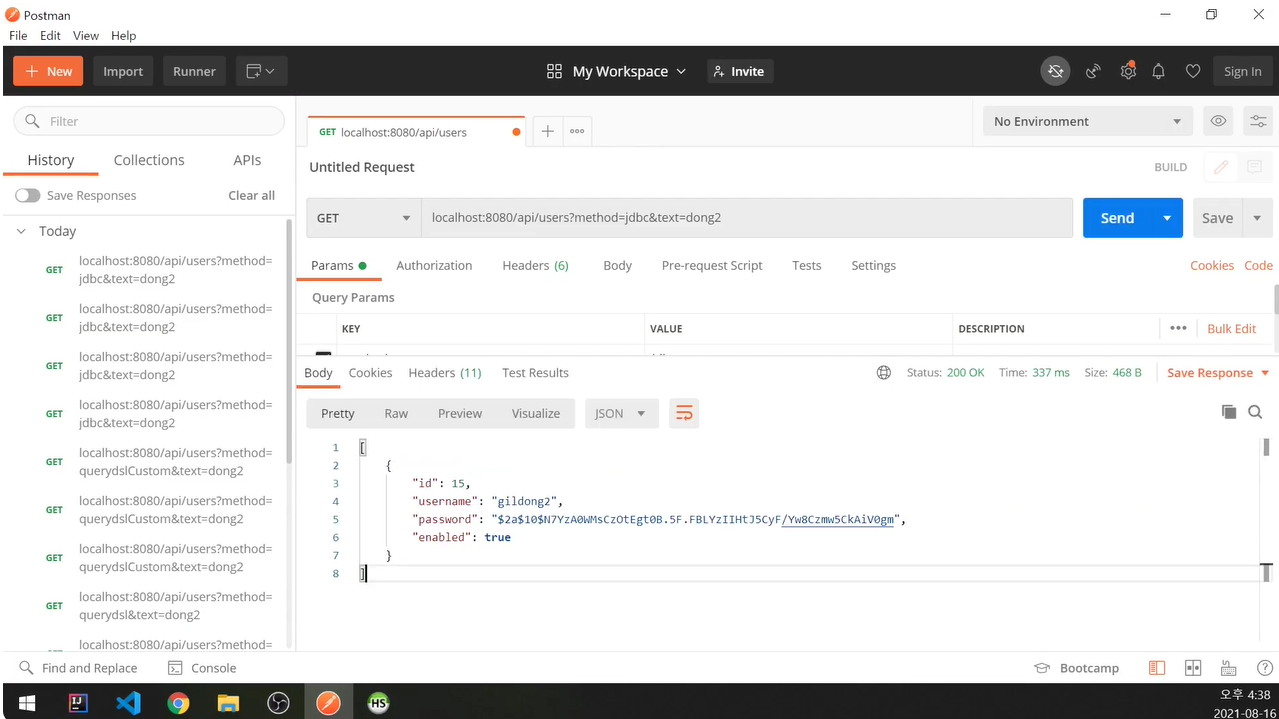
Task: Open IntelliJ IDEA from the taskbar
Action: 78,703
